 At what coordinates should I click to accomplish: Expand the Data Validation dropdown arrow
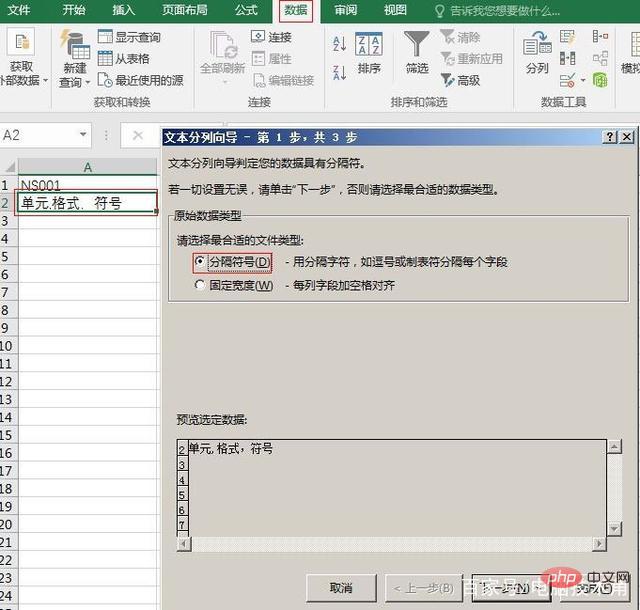click(x=583, y=80)
